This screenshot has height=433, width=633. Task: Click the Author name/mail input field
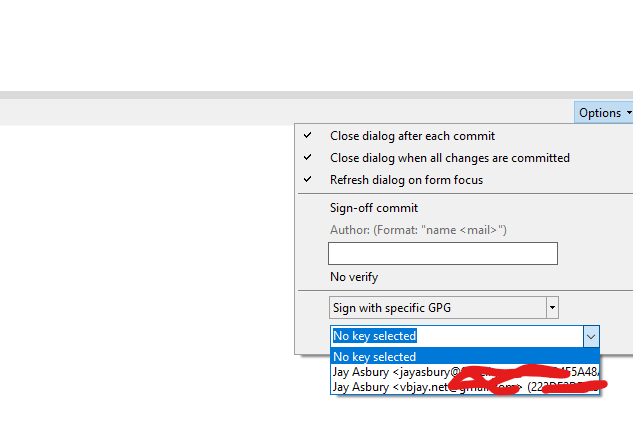click(443, 253)
